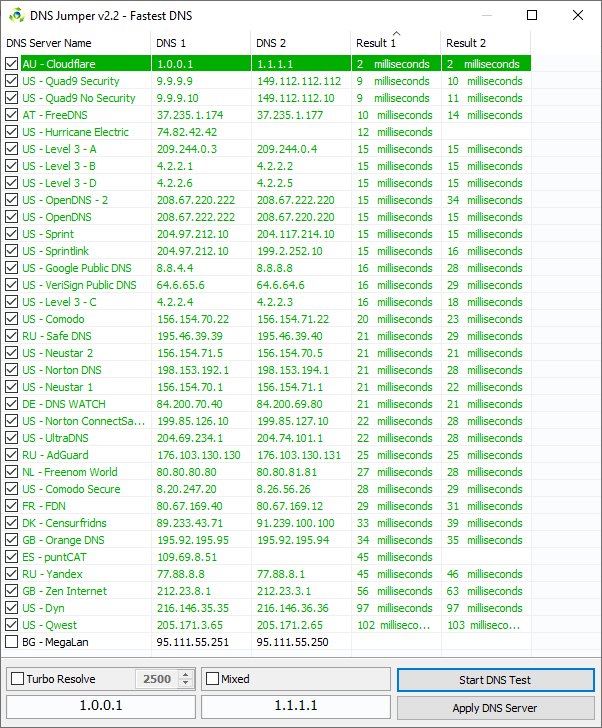Screen dimensions: 602x728
Task: Click the secondary DNS field showing 1.1.1.1
Action: [x=296, y=706]
